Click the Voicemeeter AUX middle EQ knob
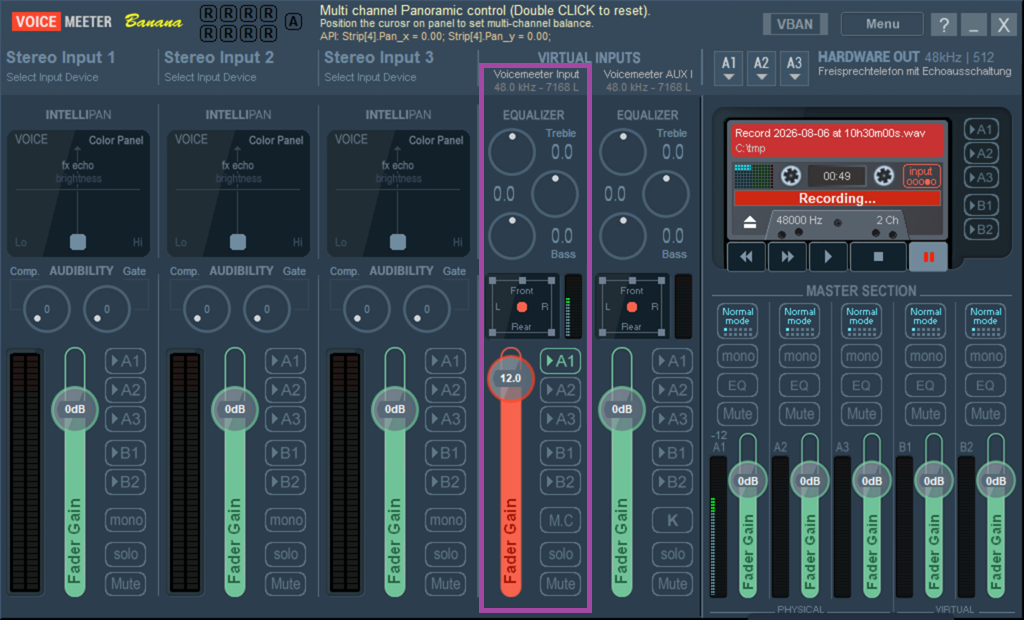This screenshot has height=620, width=1024. (665, 193)
